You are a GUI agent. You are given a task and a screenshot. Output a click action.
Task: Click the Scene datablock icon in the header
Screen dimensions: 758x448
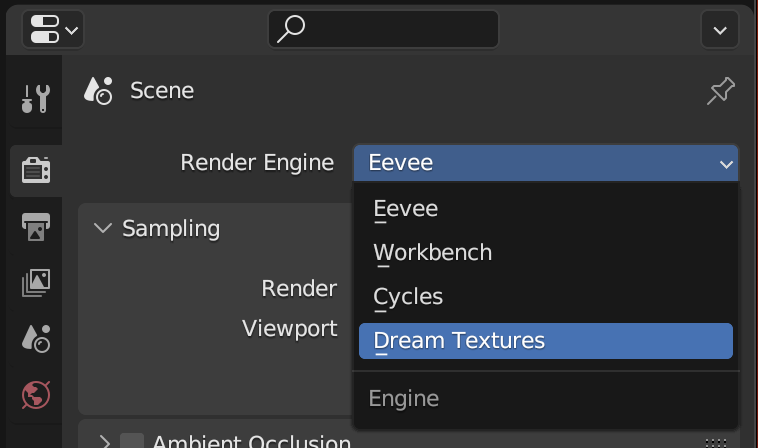click(x=98, y=91)
